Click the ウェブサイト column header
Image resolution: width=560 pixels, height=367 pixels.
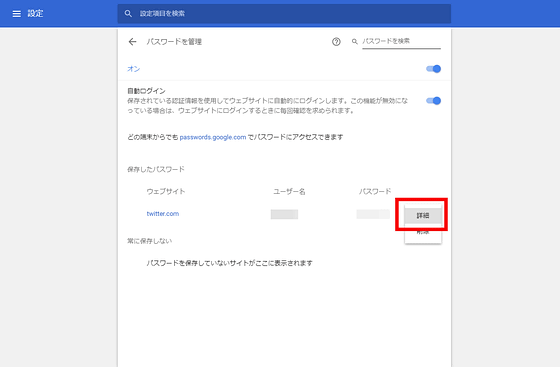pos(166,191)
